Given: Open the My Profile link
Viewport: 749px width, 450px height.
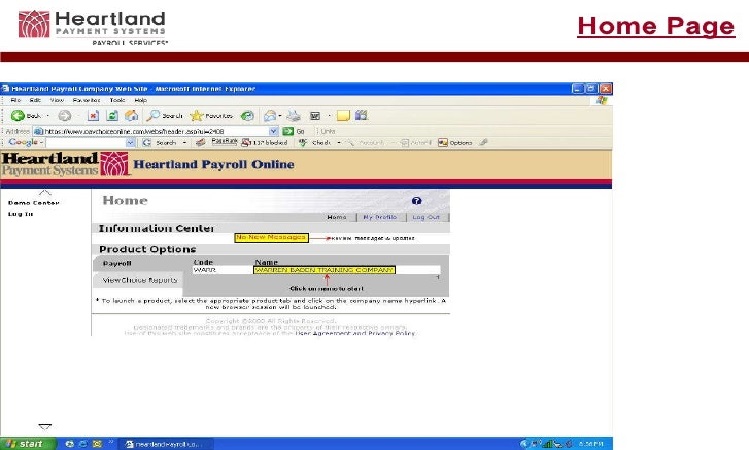Looking at the screenshot, I should [x=380, y=217].
